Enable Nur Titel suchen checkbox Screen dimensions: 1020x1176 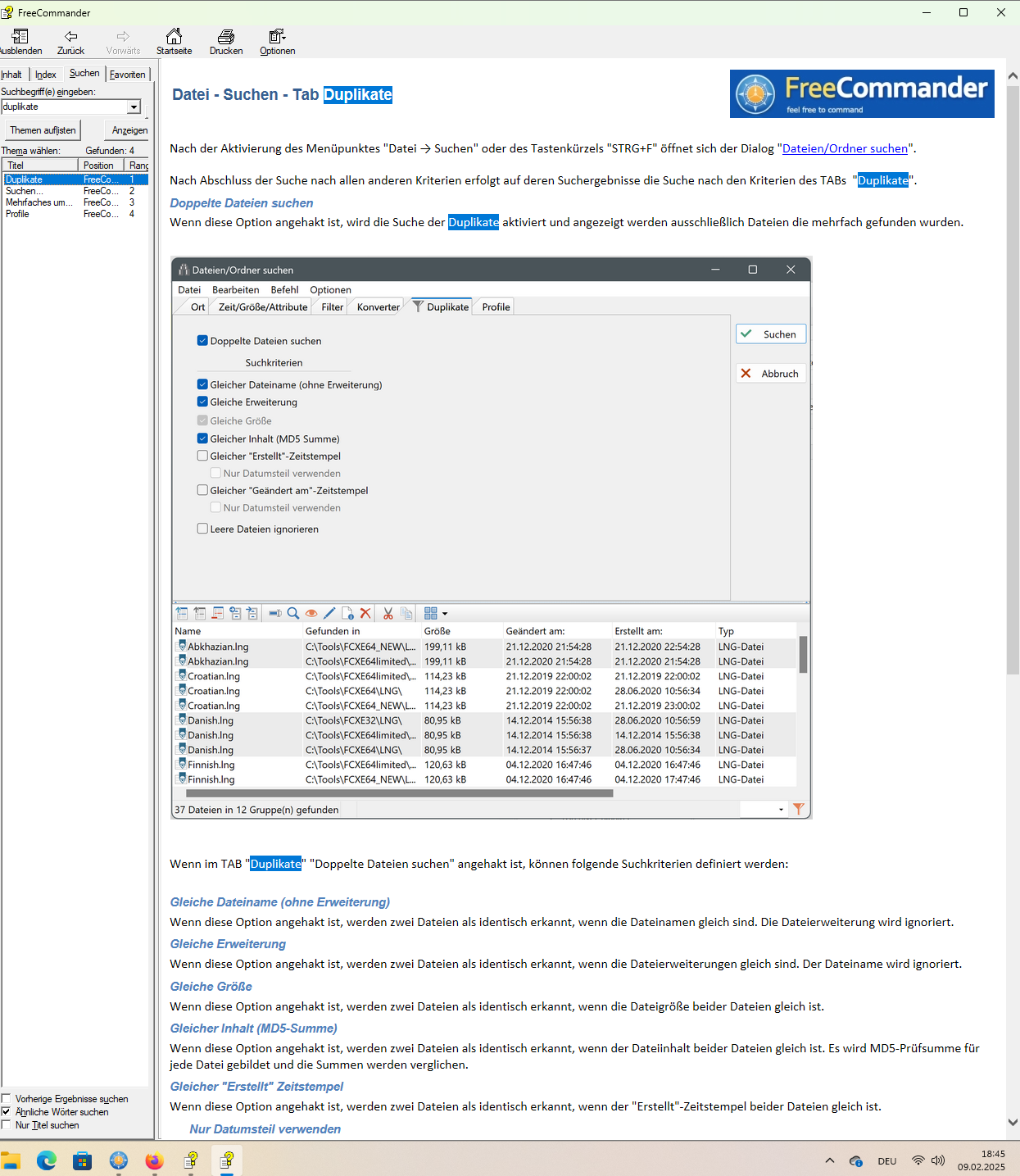click(x=6, y=1125)
